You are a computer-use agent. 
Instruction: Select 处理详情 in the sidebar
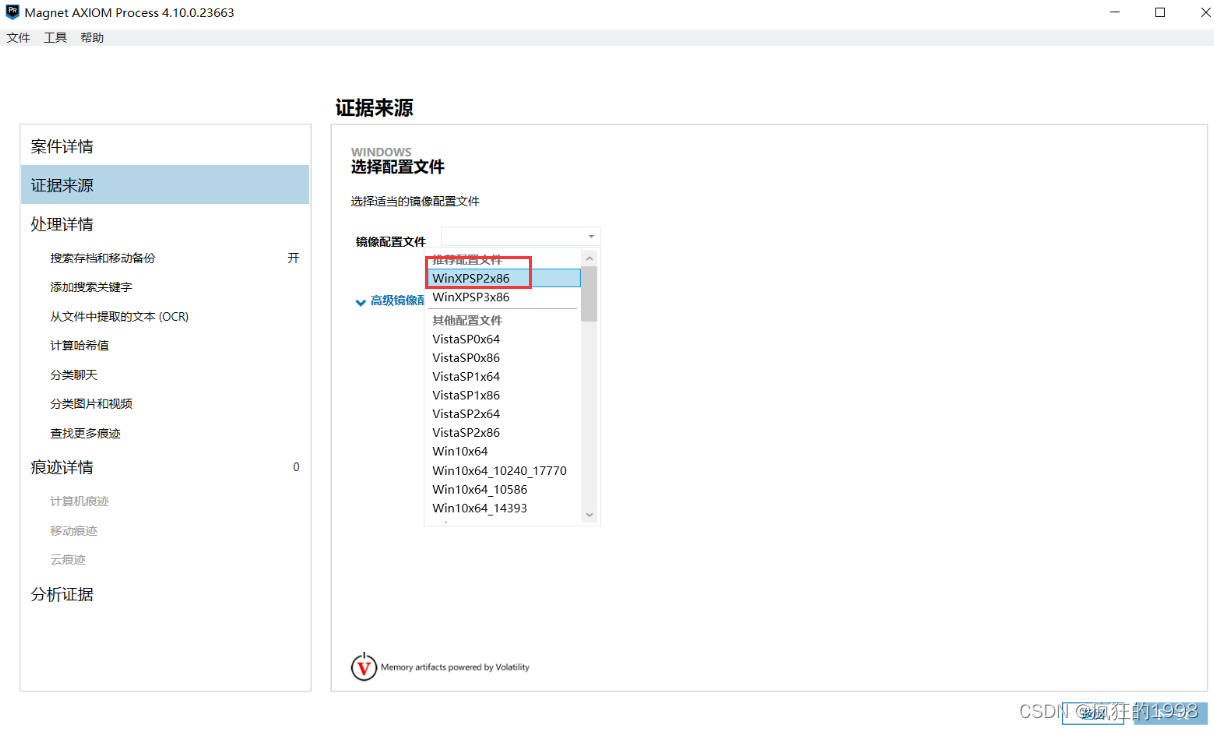(164, 224)
